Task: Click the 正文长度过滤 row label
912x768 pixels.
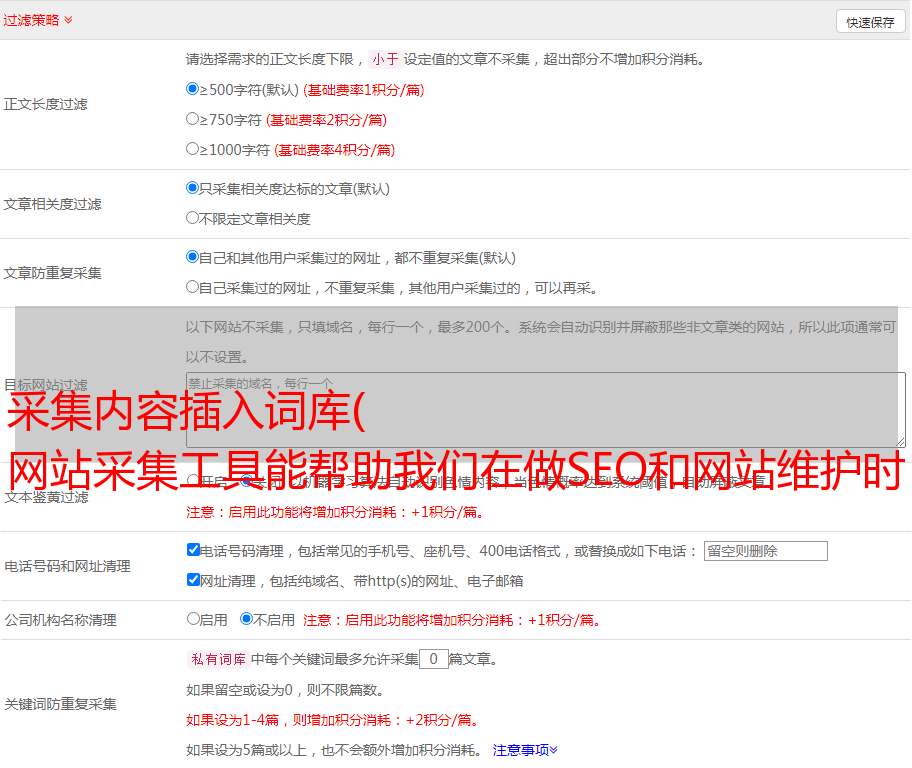Action: coord(45,104)
